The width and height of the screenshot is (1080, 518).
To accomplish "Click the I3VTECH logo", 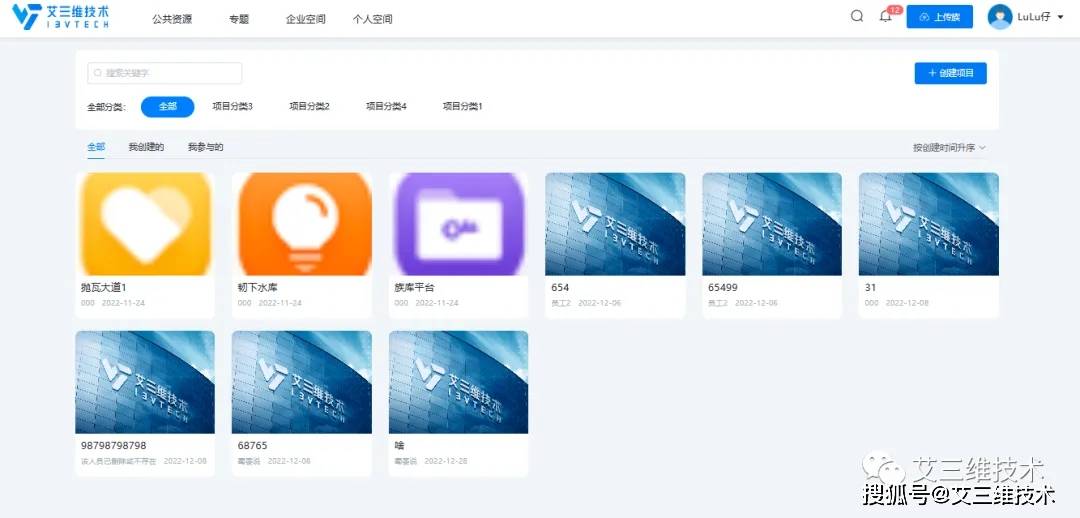I will [x=61, y=17].
